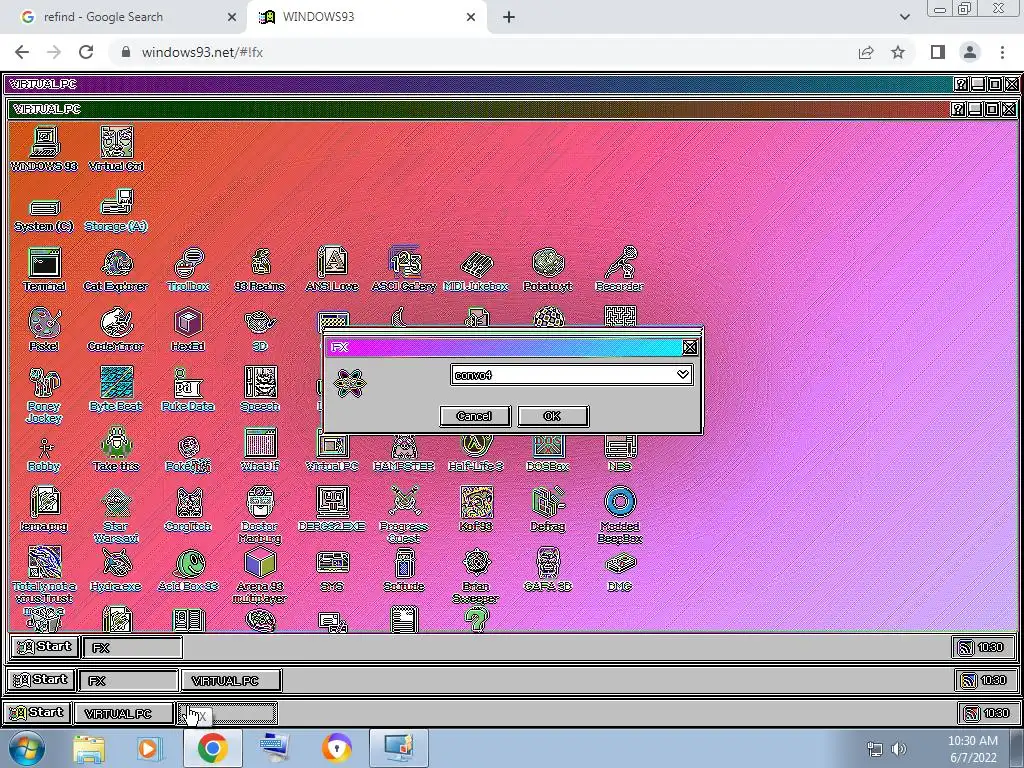Launch Poney Jockey game icon

pos(44,394)
